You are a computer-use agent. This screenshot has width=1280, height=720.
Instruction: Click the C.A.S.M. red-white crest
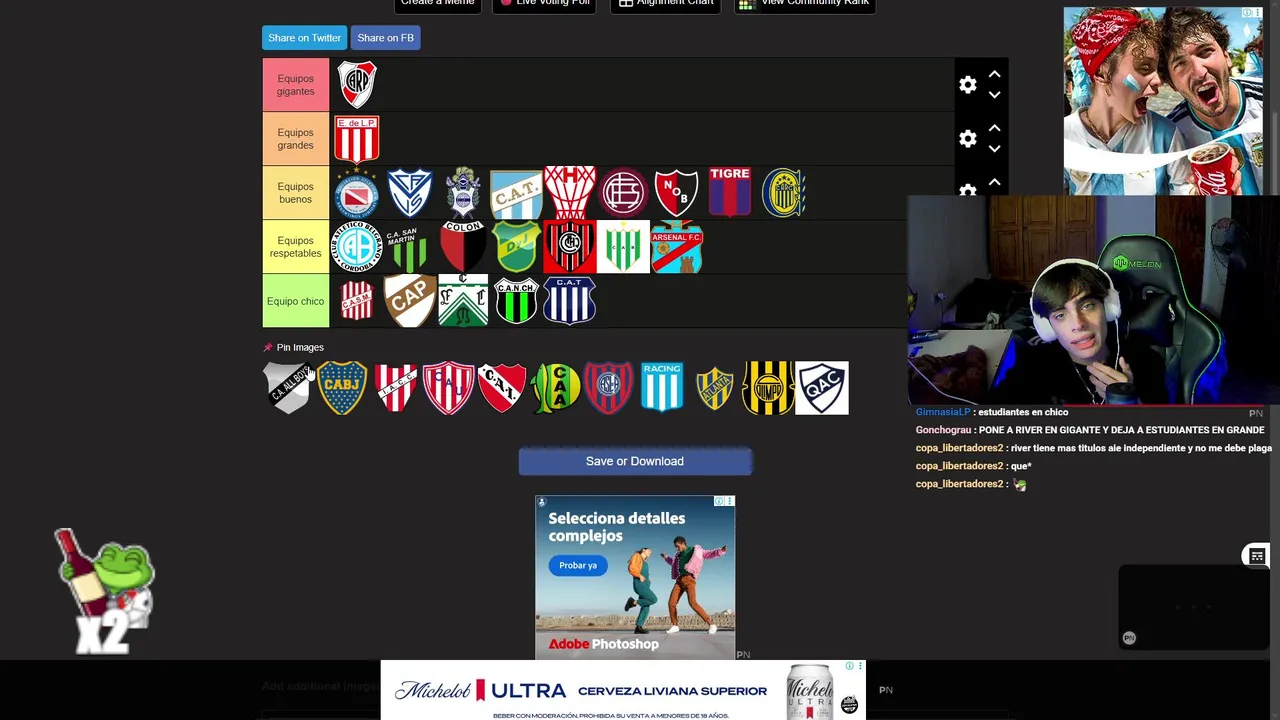357,301
